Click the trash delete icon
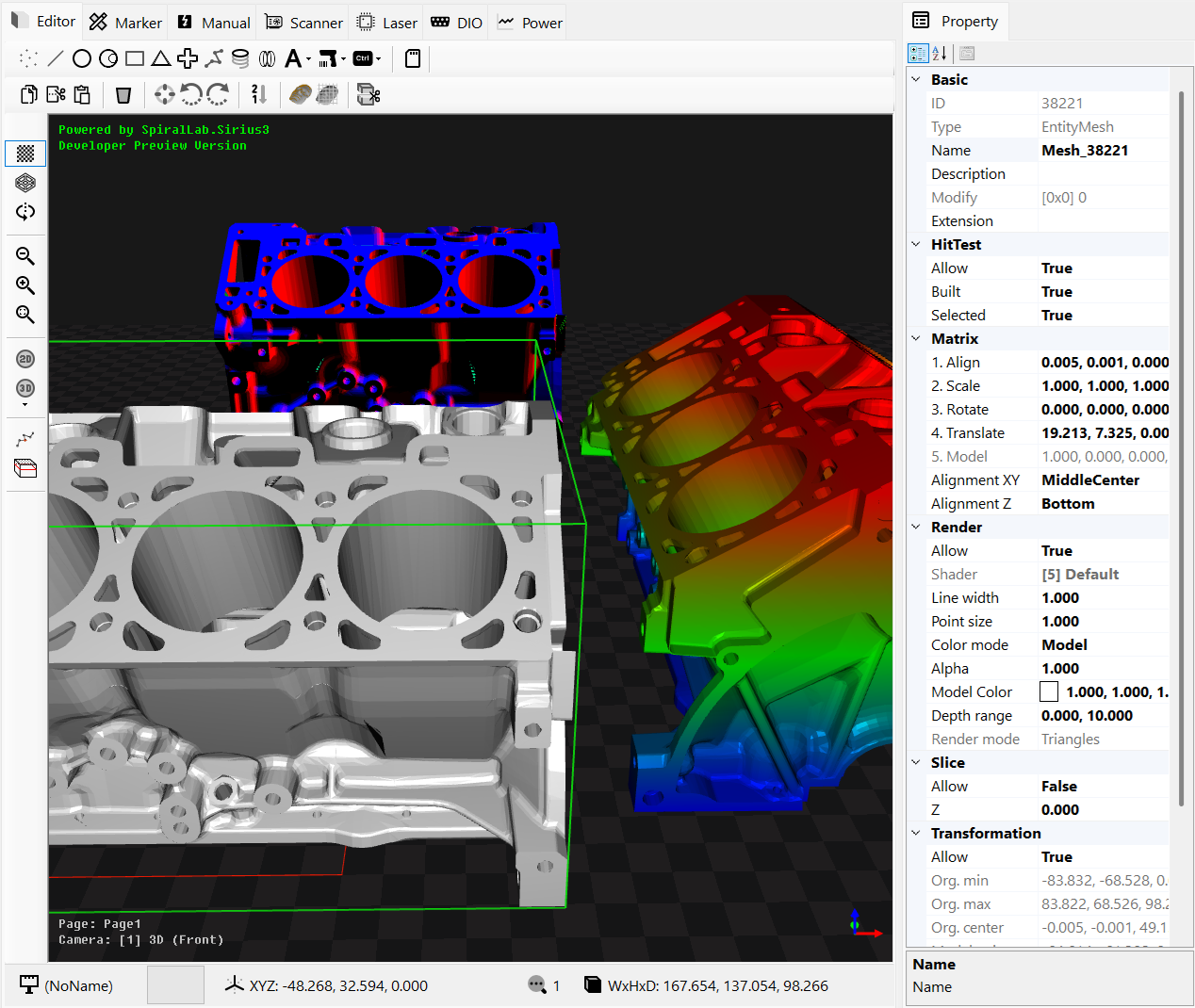 [123, 94]
